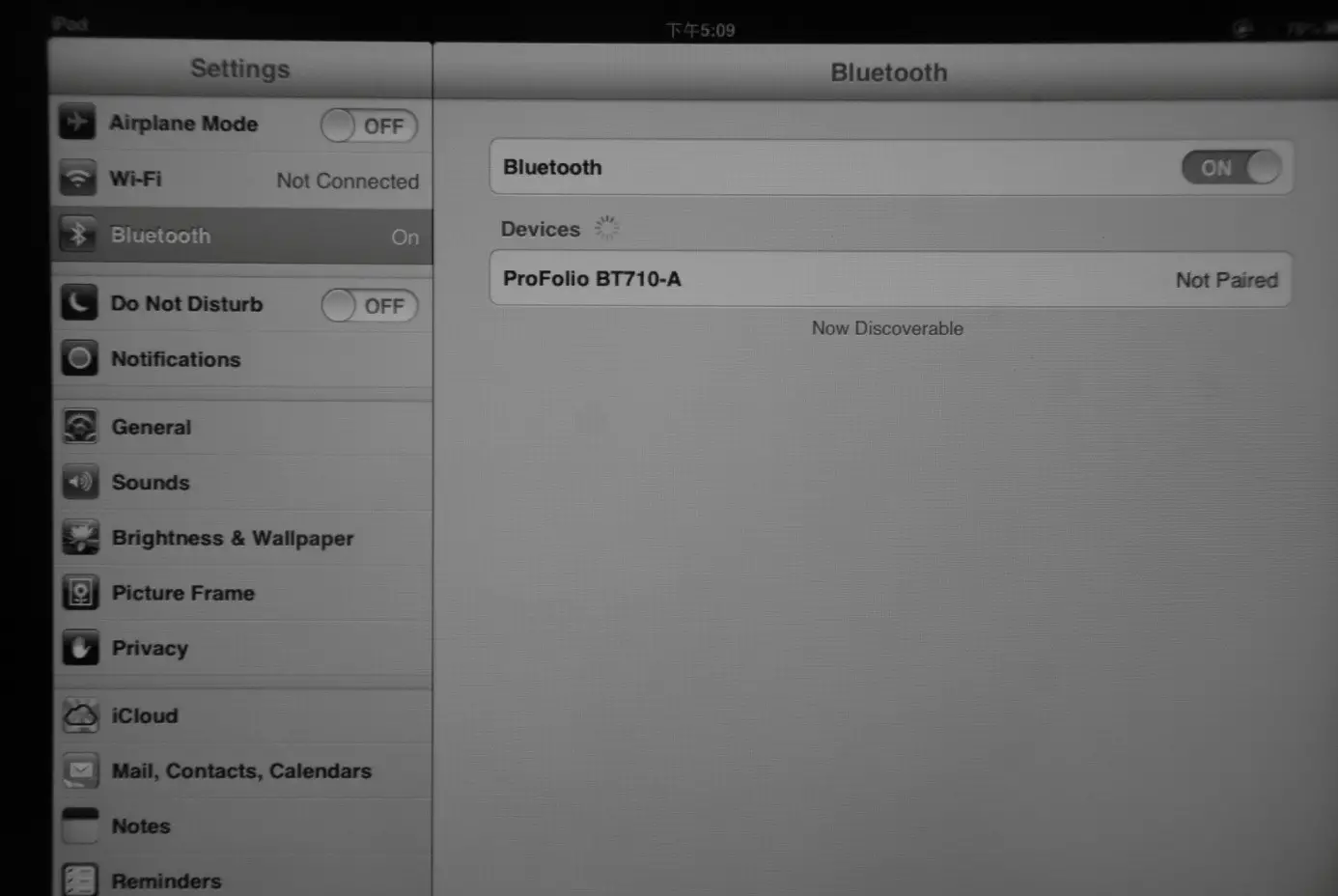Select the Notes icon in sidebar
The width and height of the screenshot is (1338, 896).
79,826
